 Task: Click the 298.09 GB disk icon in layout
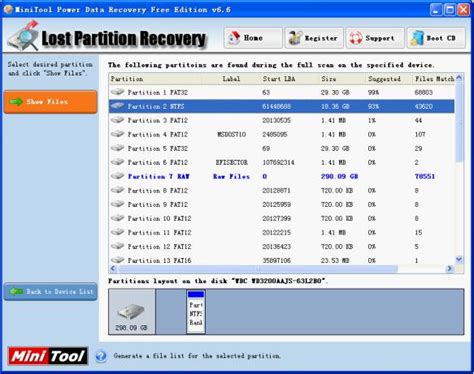[132, 312]
